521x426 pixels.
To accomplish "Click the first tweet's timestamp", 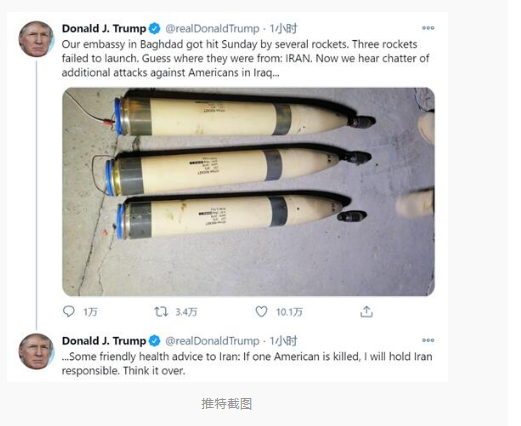I will [283, 29].
